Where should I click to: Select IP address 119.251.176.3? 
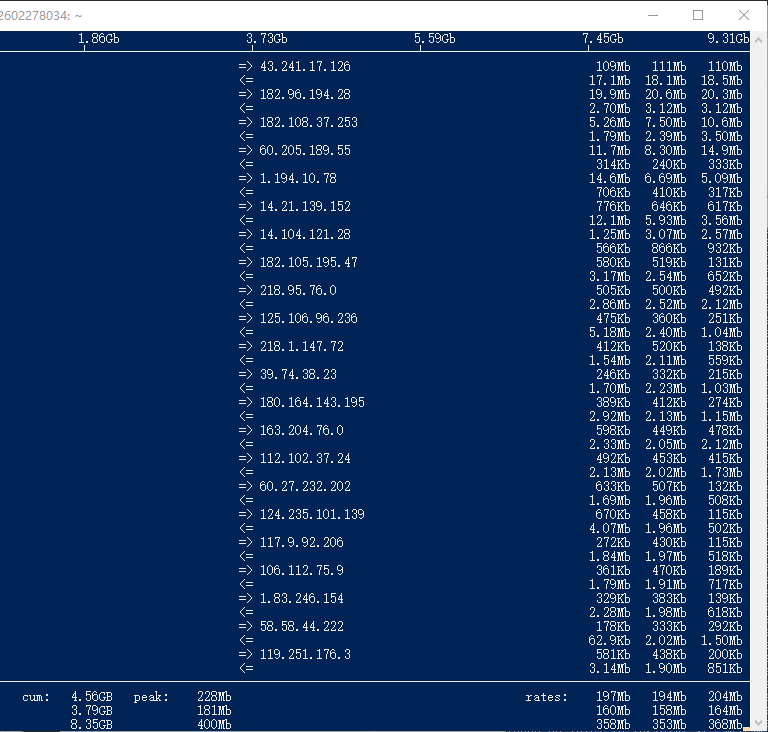point(305,654)
